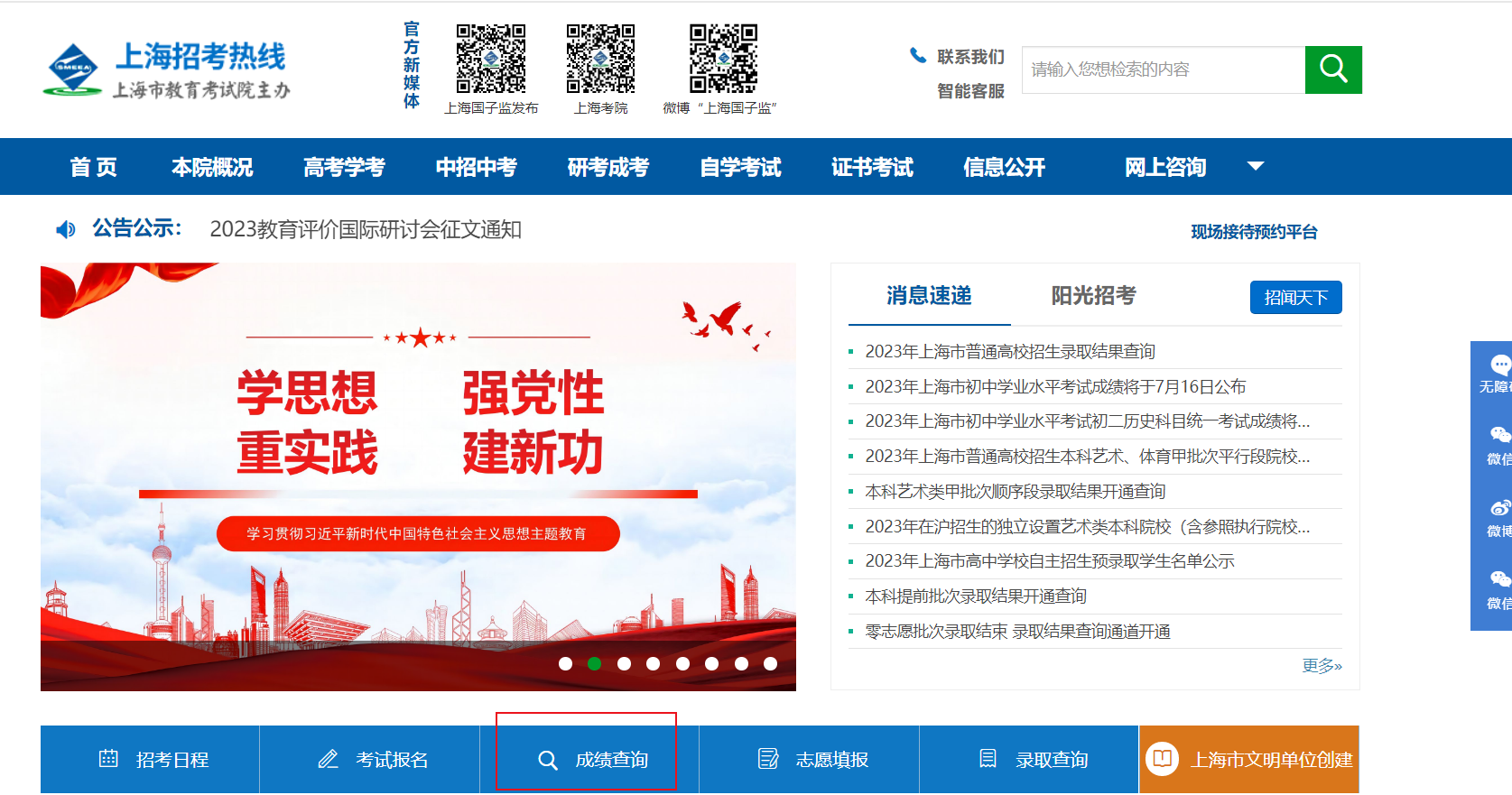
Task: Open the 中招中考 menu
Action: (x=476, y=167)
